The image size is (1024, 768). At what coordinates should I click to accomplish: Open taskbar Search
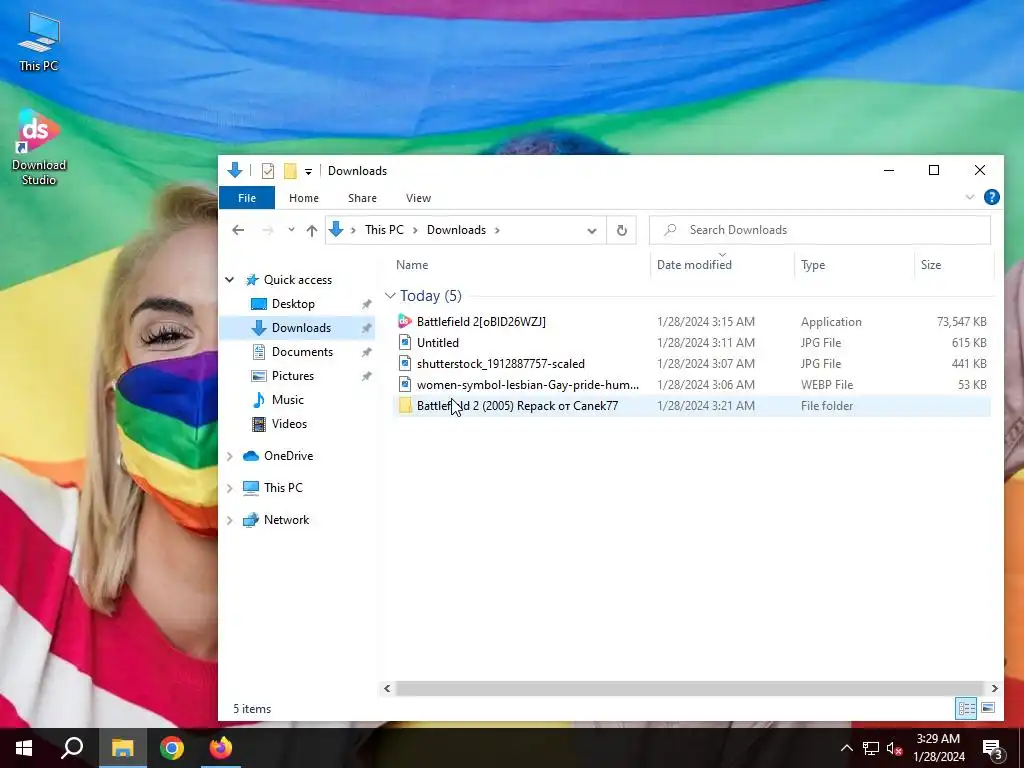pos(72,748)
